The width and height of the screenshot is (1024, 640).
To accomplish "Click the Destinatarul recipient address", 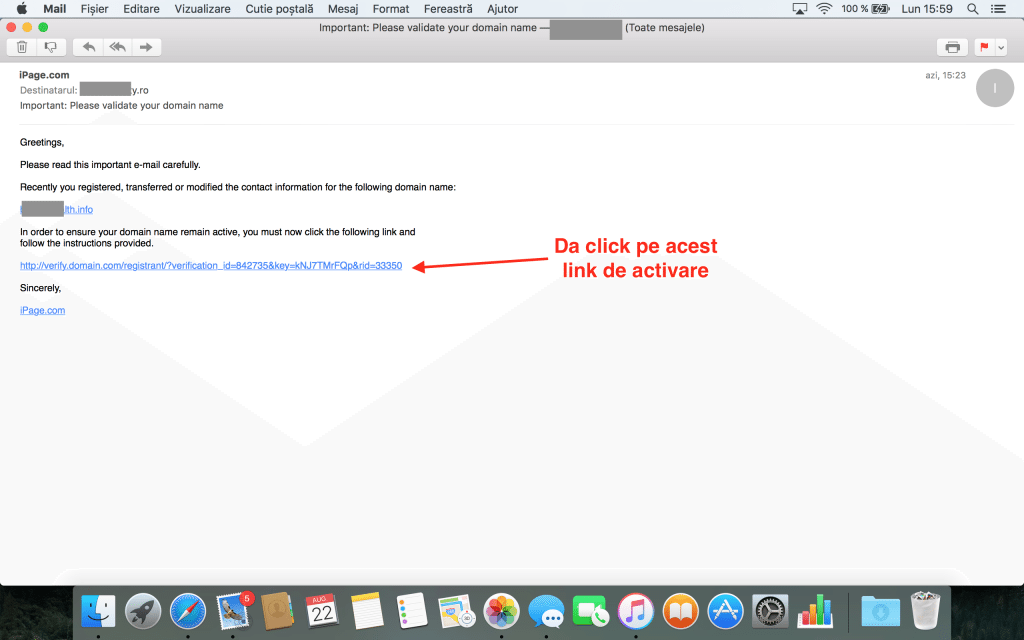I will [x=114, y=90].
